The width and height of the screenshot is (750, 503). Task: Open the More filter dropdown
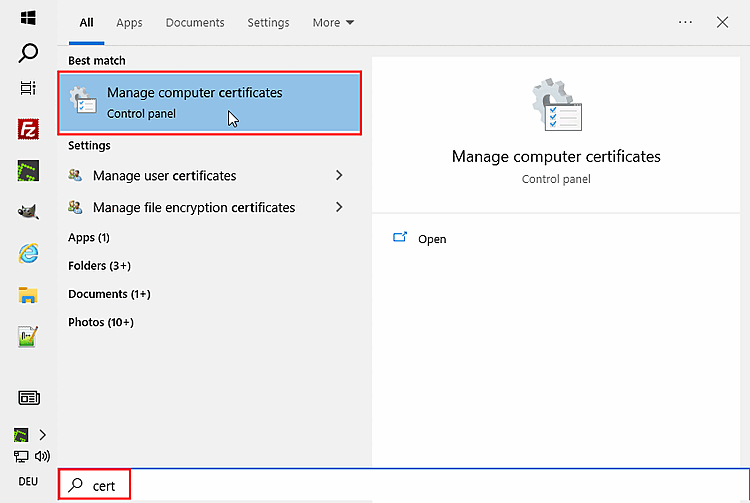333,22
